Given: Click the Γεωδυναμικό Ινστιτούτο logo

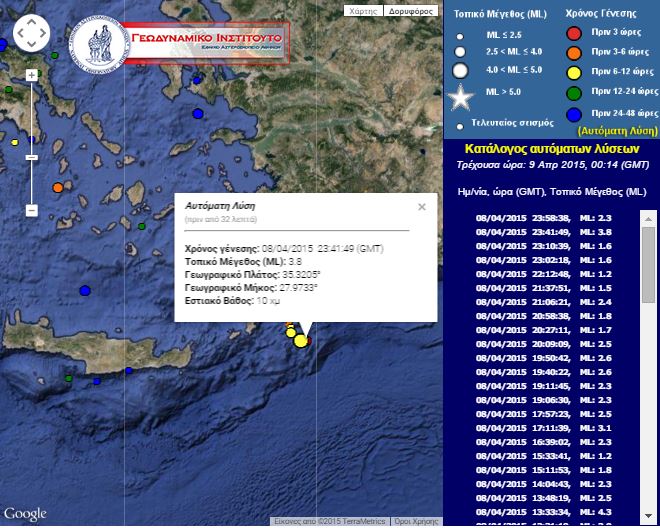Looking at the screenshot, I should click(179, 43).
